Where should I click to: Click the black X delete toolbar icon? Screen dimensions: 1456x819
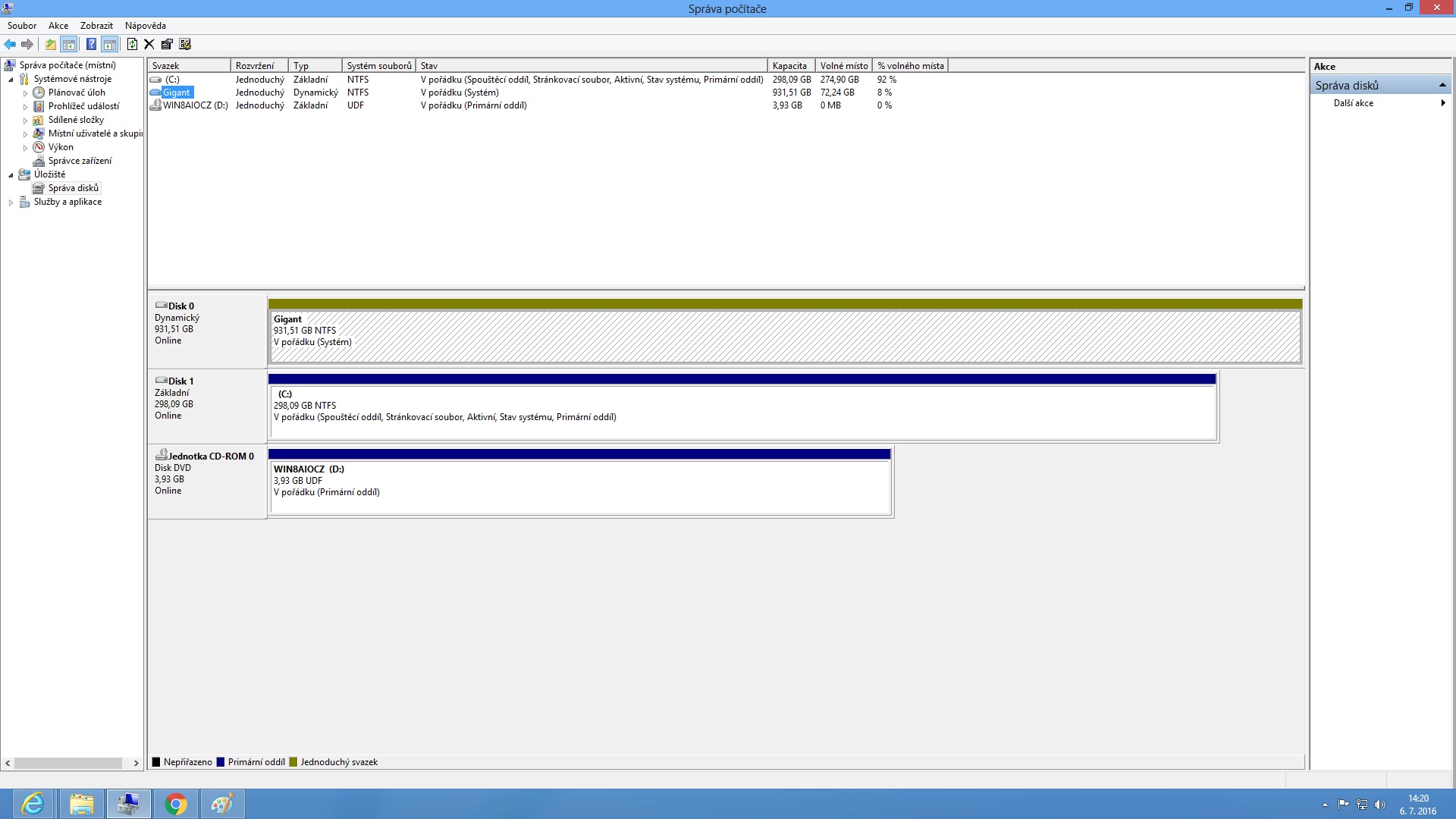coord(149,44)
